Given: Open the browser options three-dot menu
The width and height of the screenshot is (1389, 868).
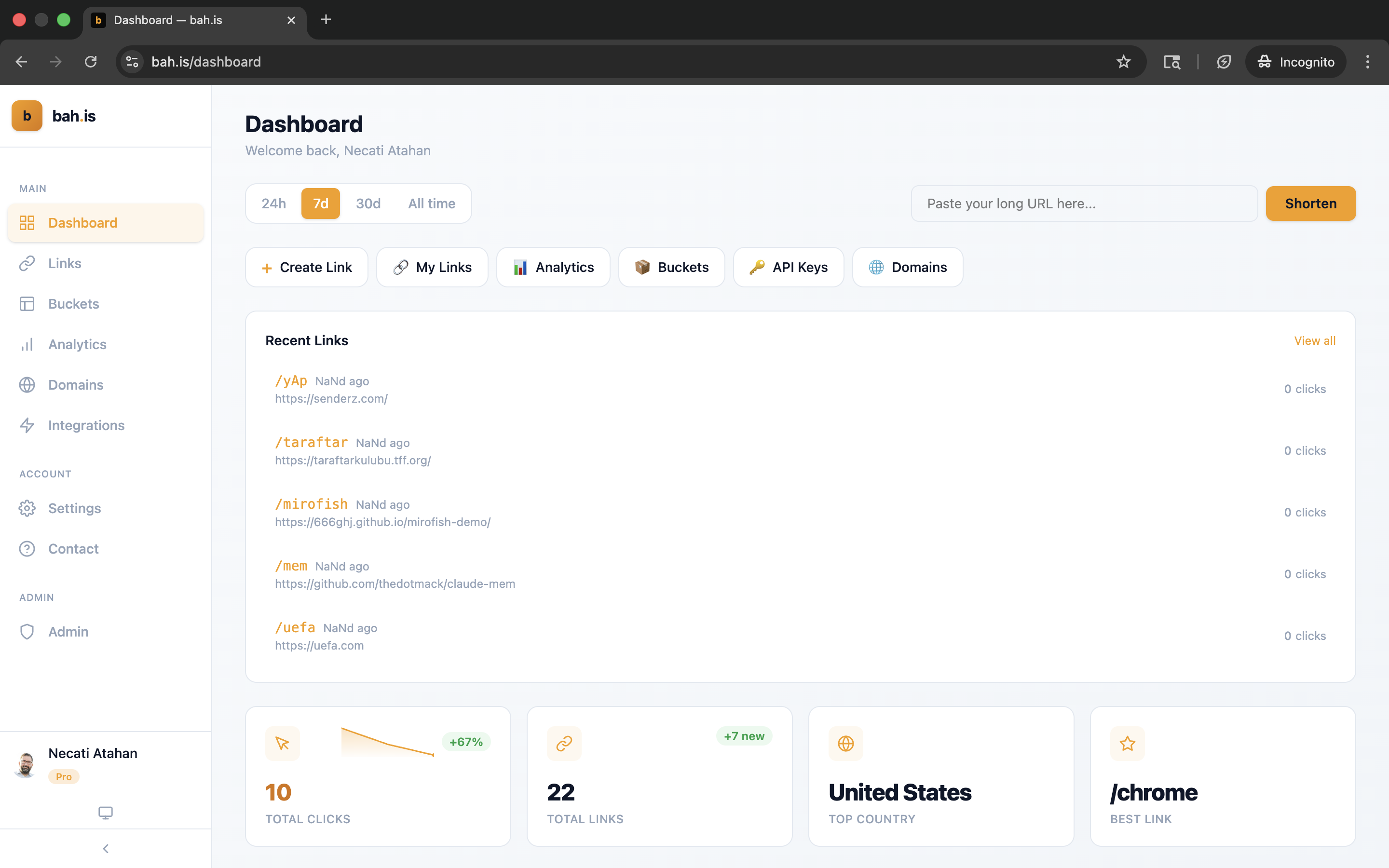Looking at the screenshot, I should pos(1368,61).
